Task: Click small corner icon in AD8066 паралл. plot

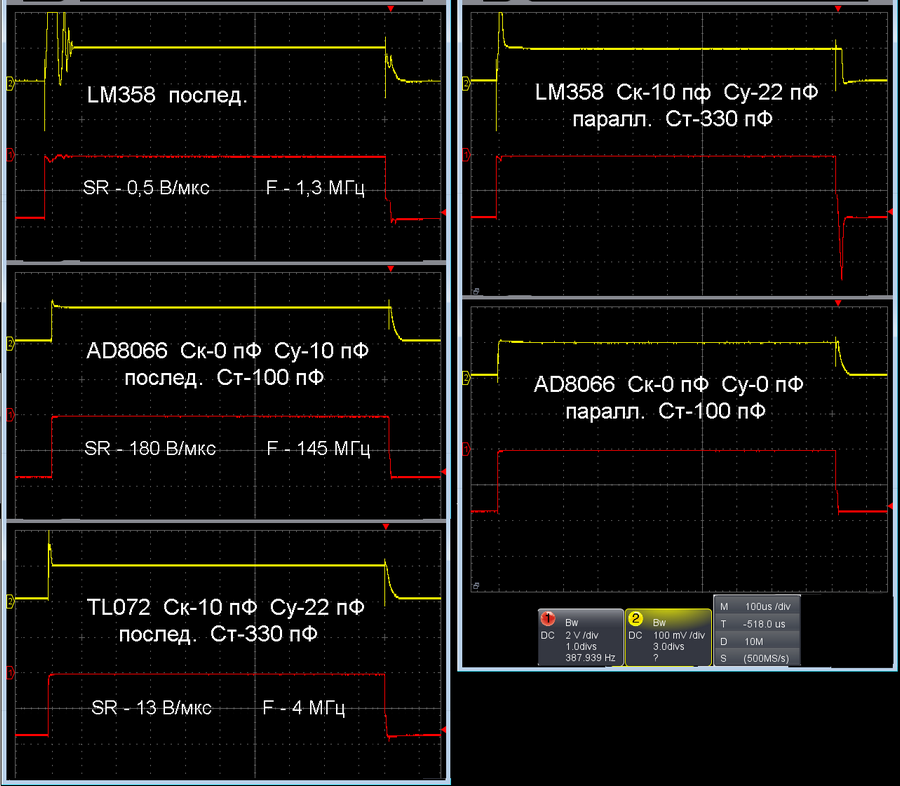Action: coord(476,586)
